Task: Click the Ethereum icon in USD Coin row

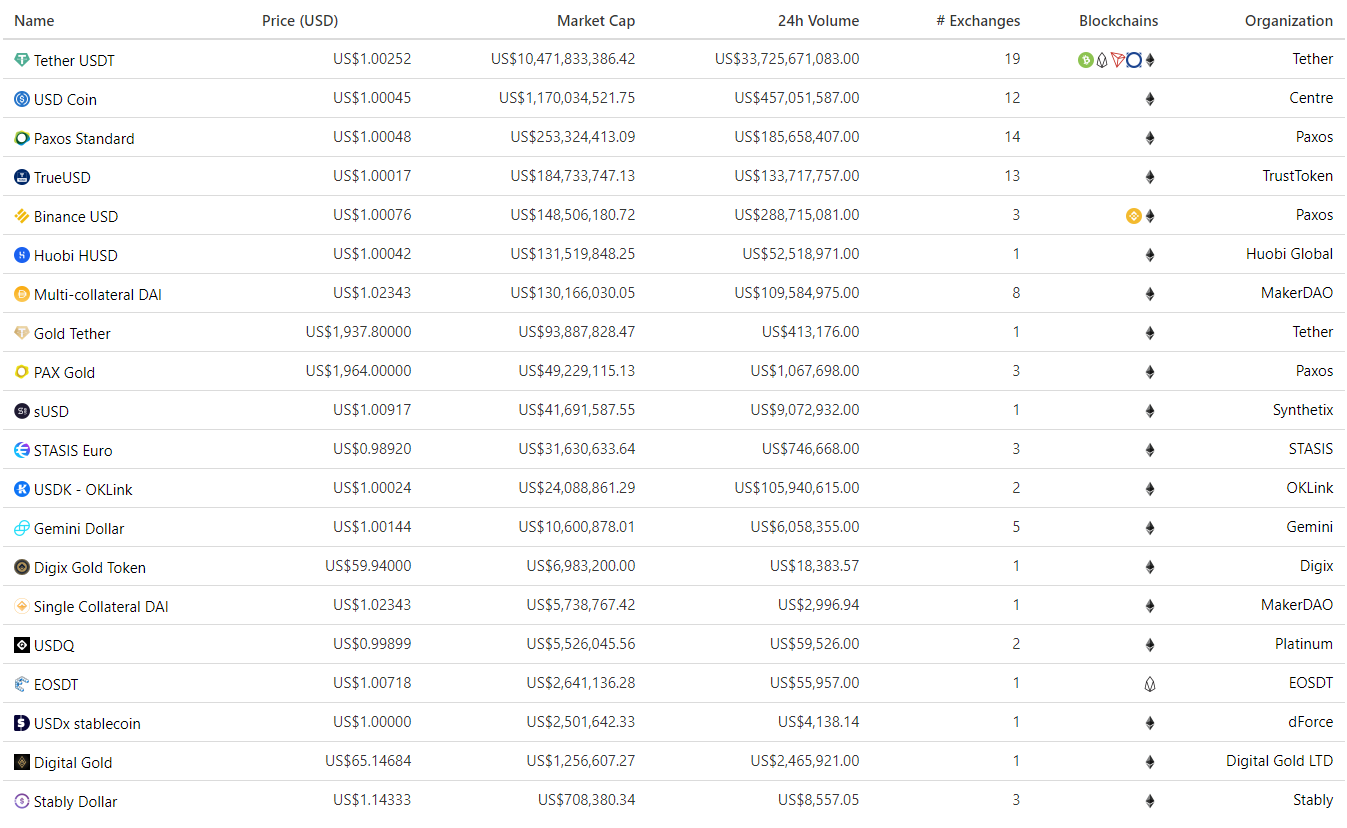Action: (1149, 99)
